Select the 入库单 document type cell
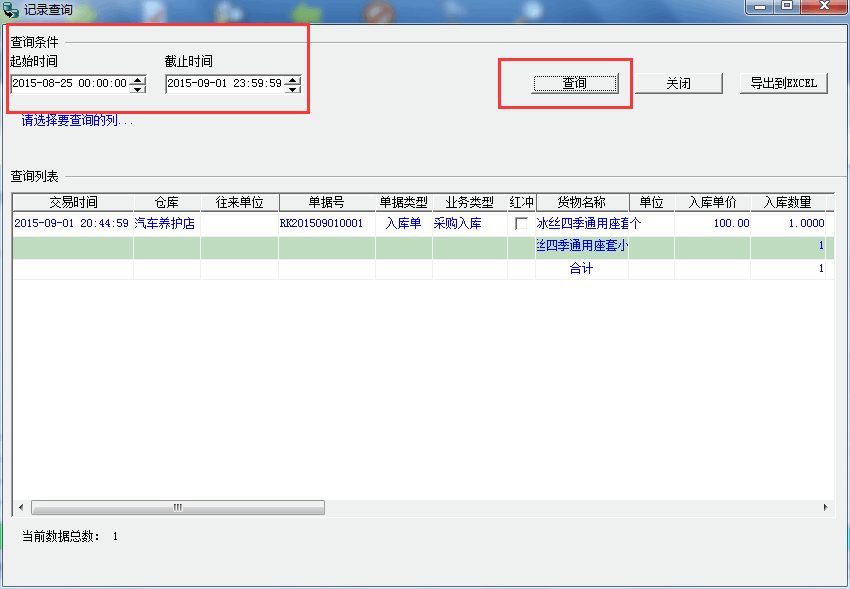Screen dimensions: 850x589 tap(403, 223)
